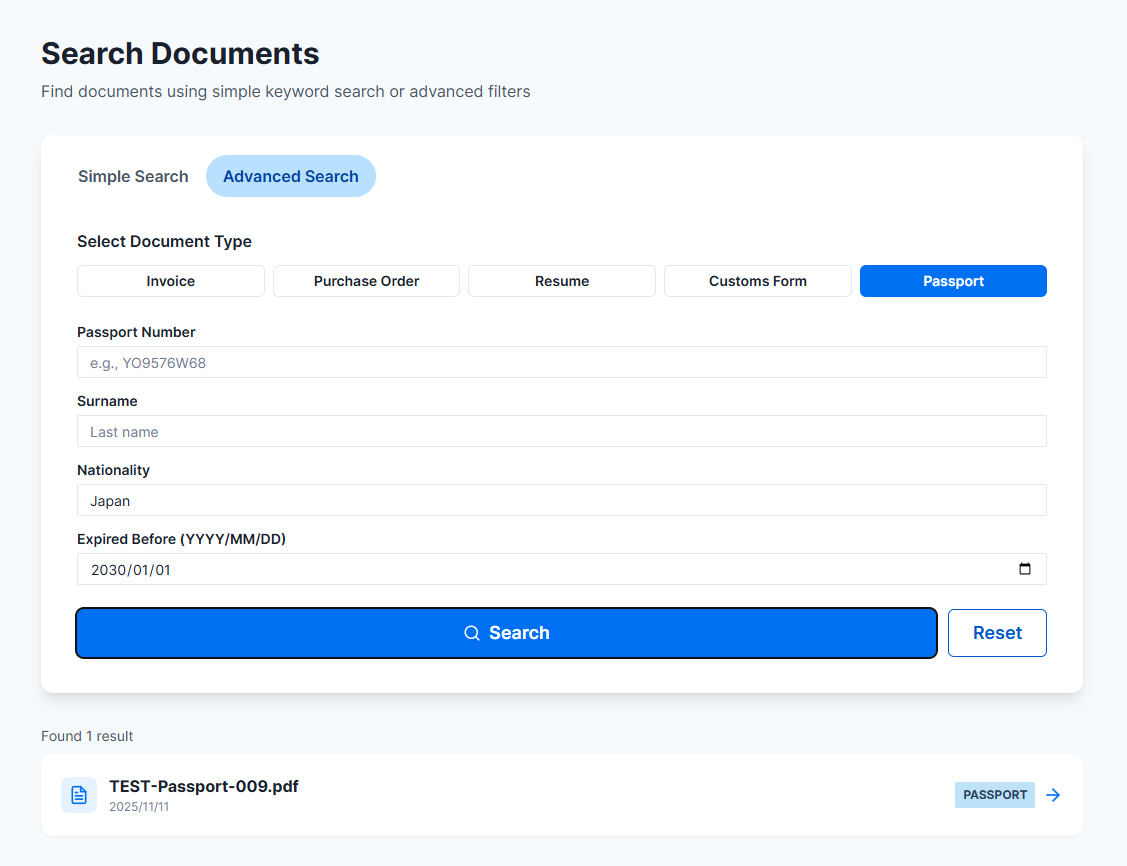Click the result date 2025/11/11
This screenshot has height=866, width=1127.
pyautogui.click(x=139, y=807)
